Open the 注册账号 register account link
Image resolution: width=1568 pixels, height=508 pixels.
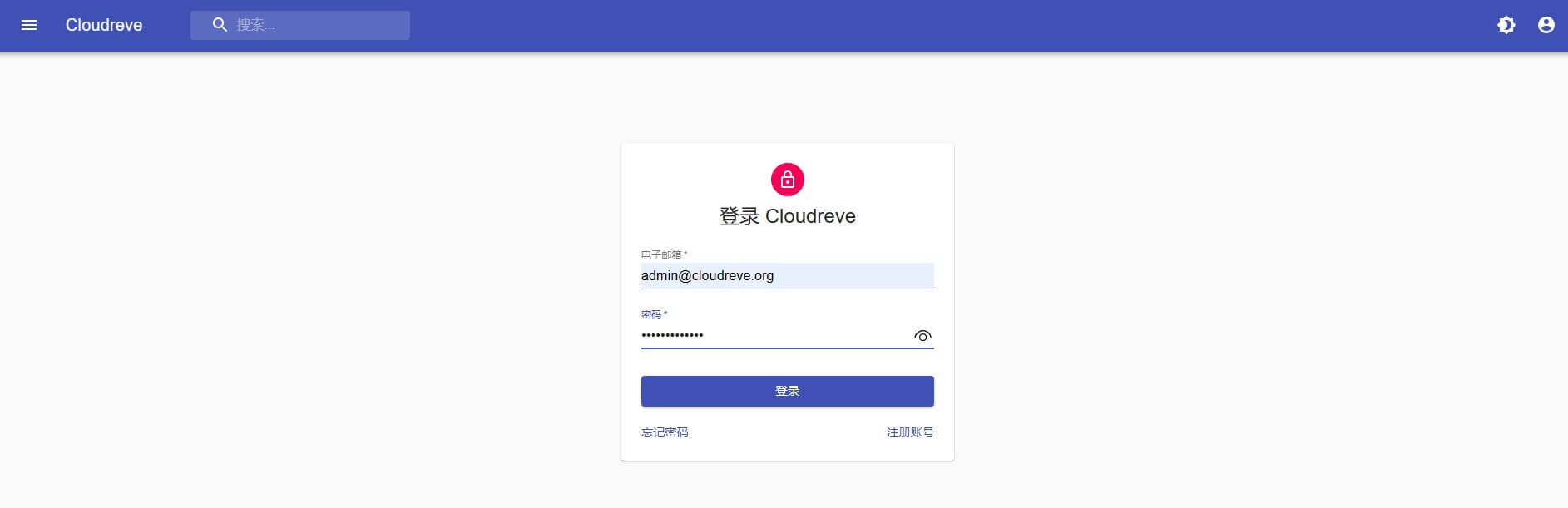pos(910,432)
